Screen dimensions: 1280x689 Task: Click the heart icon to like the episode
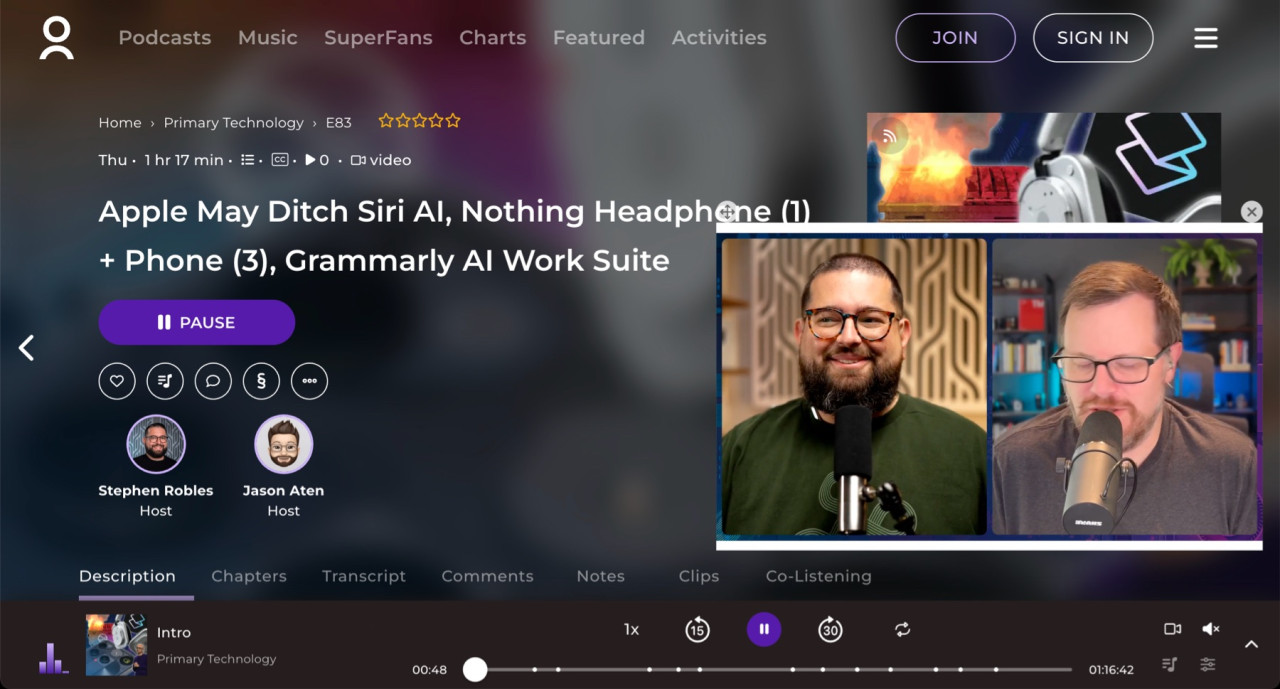pos(117,381)
